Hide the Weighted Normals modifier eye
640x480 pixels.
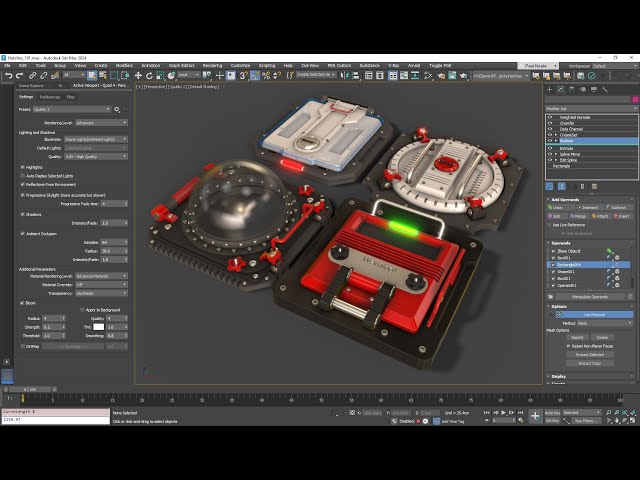(550, 117)
